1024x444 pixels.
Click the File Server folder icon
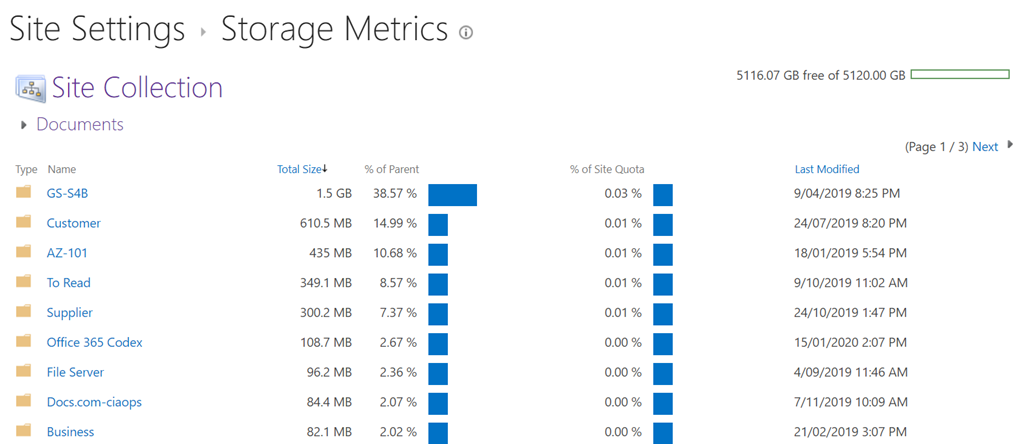coord(24,372)
